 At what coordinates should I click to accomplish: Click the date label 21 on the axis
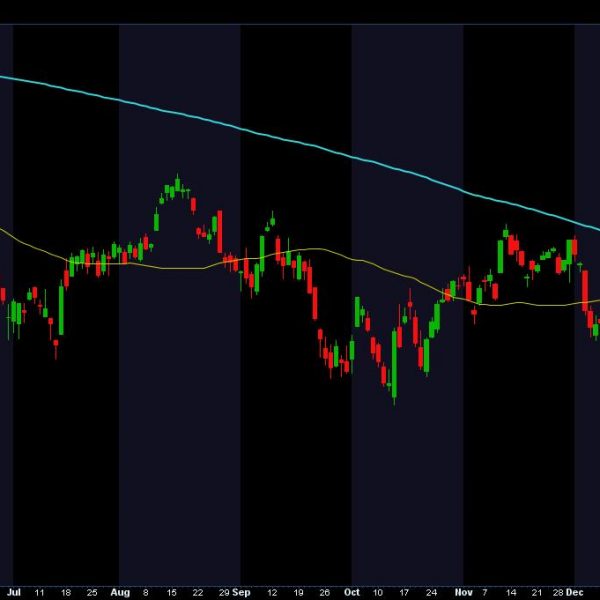click(537, 593)
